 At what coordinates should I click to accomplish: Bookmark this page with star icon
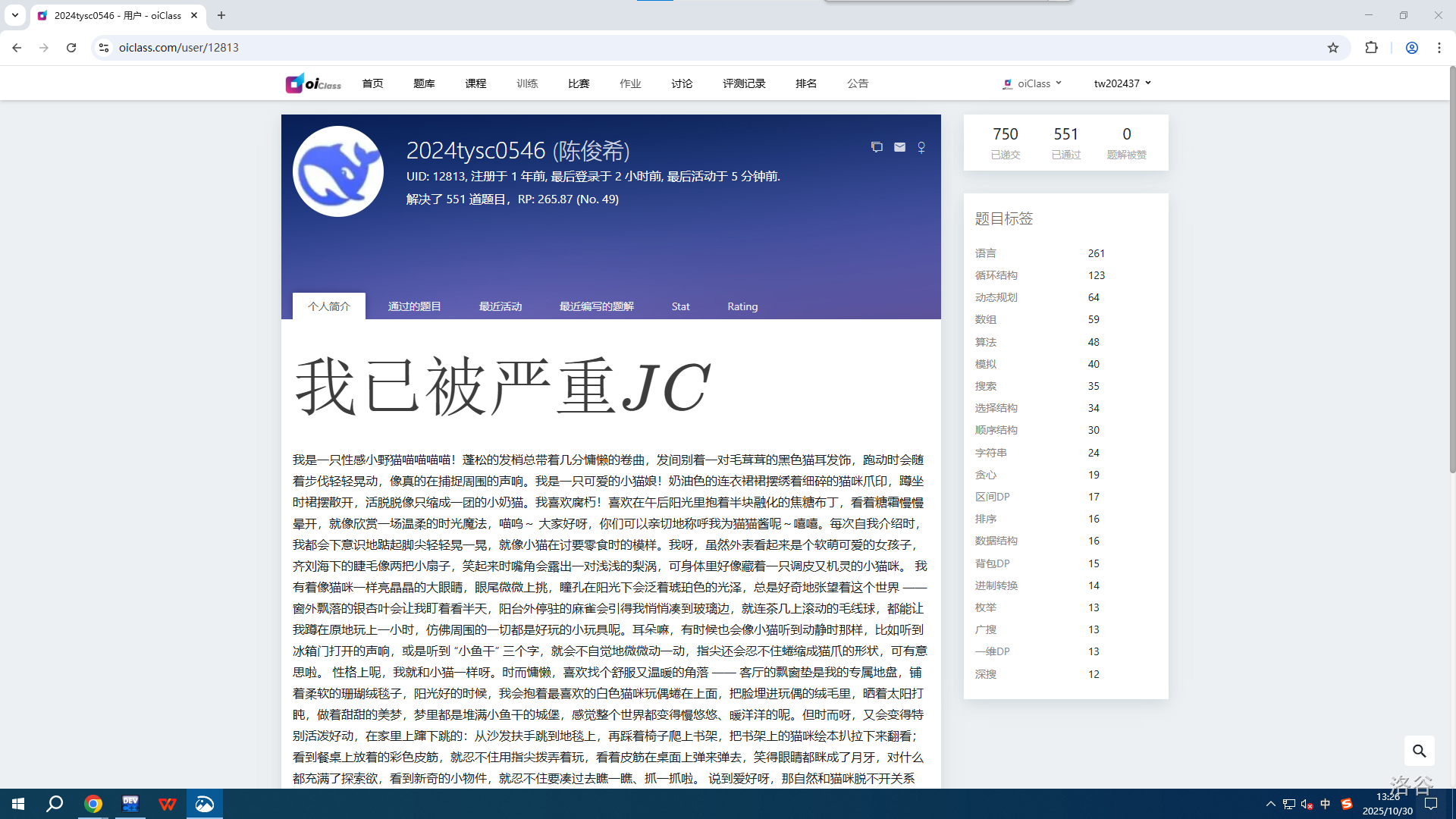[x=1333, y=48]
